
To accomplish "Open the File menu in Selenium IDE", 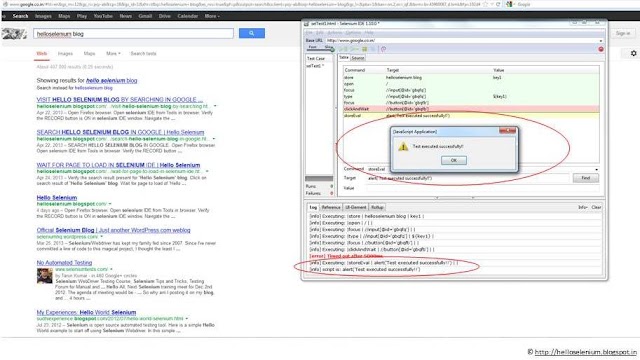I will click(309, 33).
